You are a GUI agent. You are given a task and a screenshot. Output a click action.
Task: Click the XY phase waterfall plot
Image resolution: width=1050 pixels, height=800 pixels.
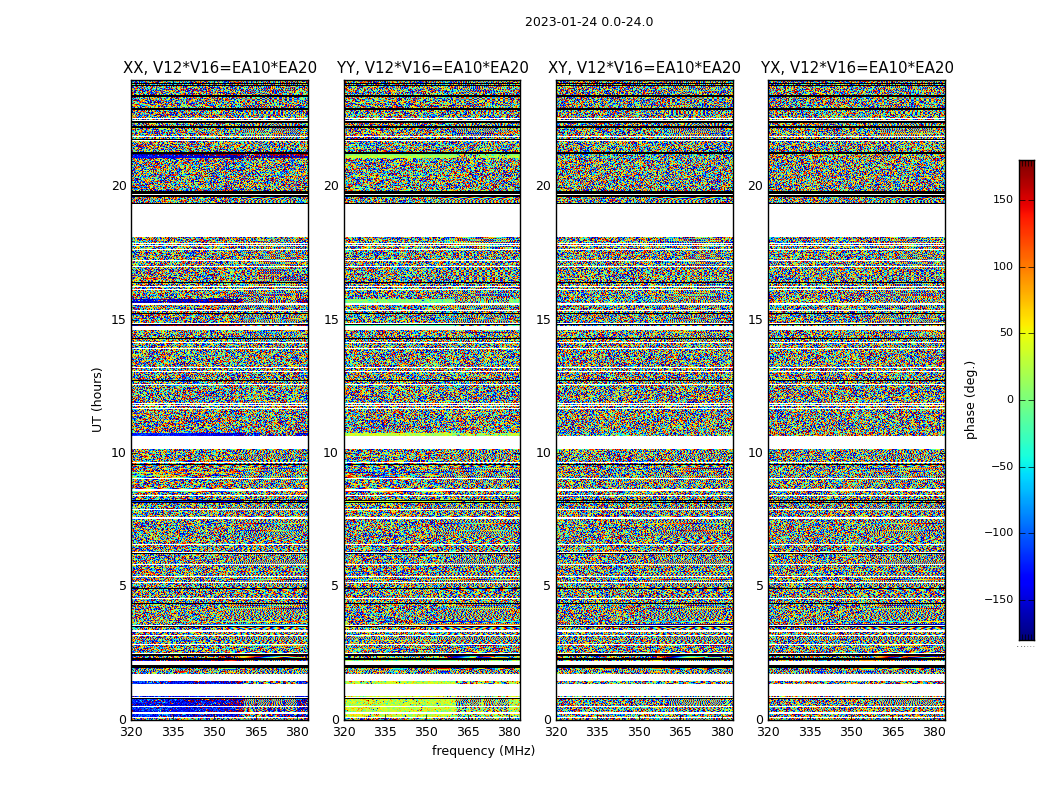coord(645,400)
